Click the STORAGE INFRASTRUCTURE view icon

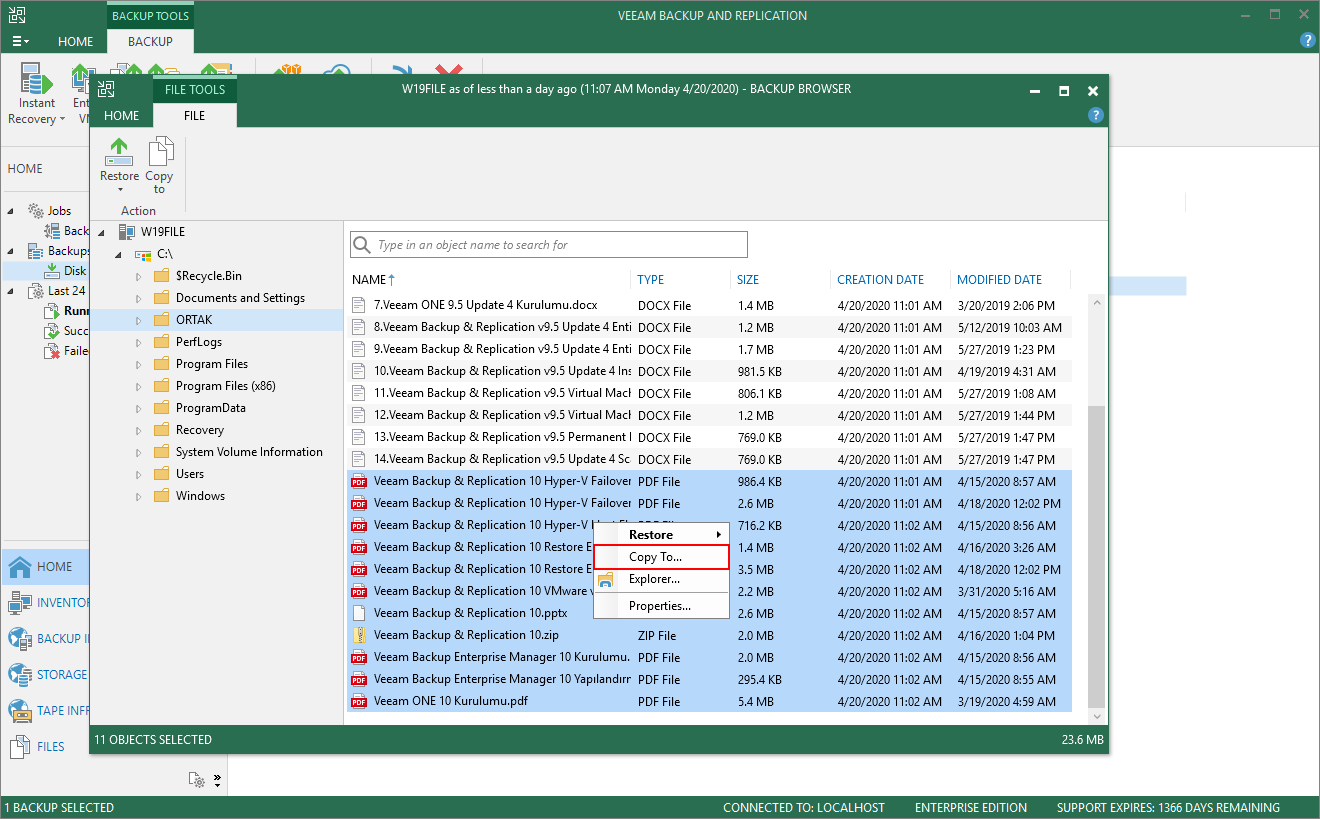click(x=20, y=675)
